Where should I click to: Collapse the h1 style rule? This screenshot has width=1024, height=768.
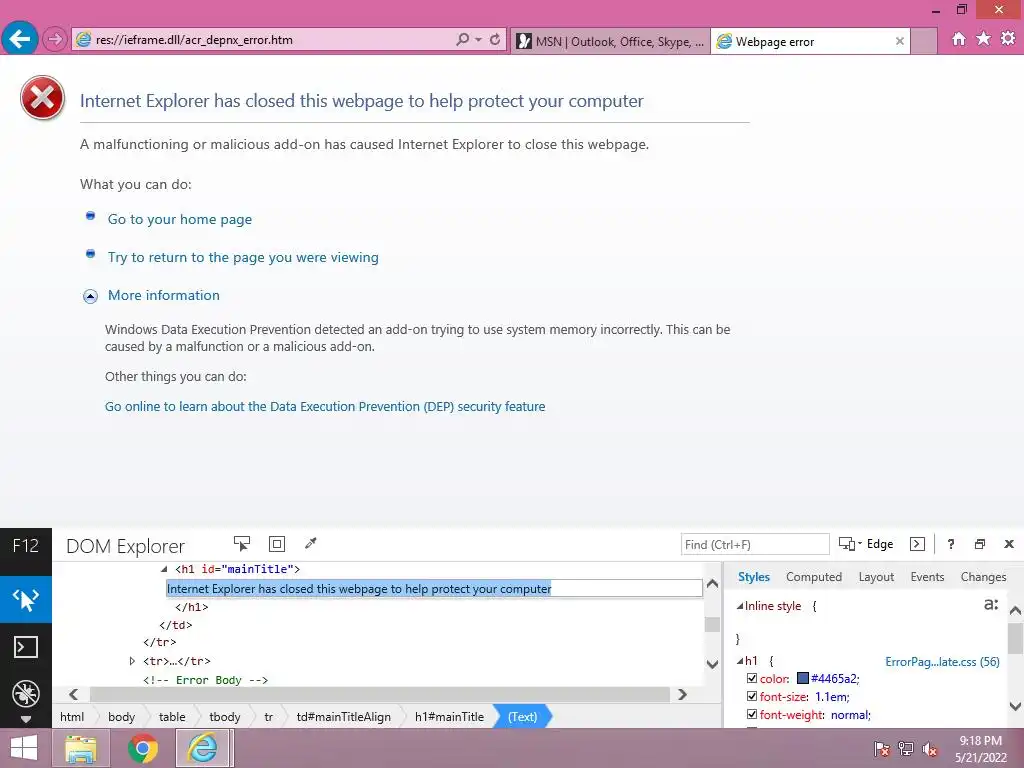pyautogui.click(x=740, y=661)
